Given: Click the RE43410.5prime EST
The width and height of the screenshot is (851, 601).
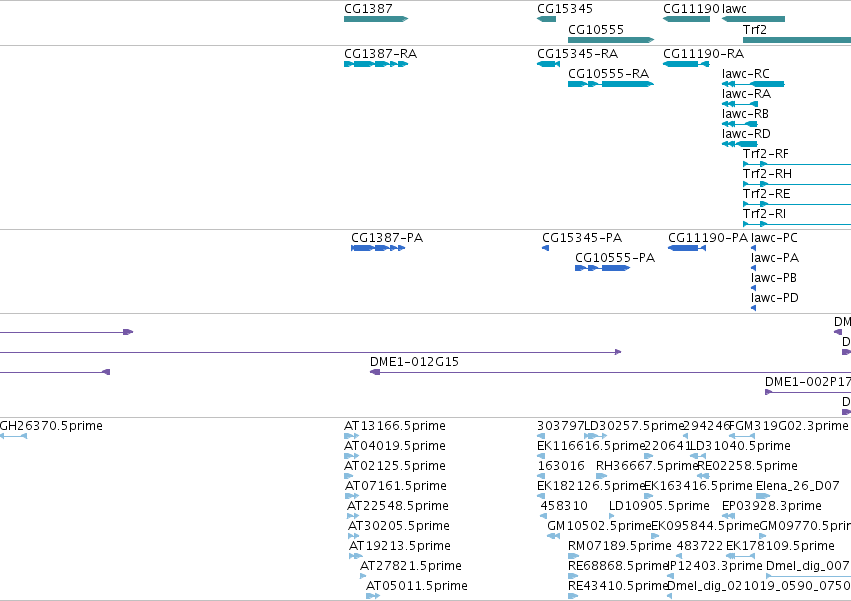Looking at the screenshot, I should tap(574, 596).
